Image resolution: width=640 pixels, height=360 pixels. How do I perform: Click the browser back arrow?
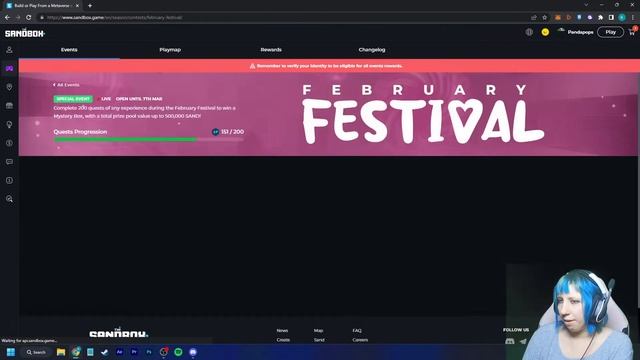click(x=7, y=18)
